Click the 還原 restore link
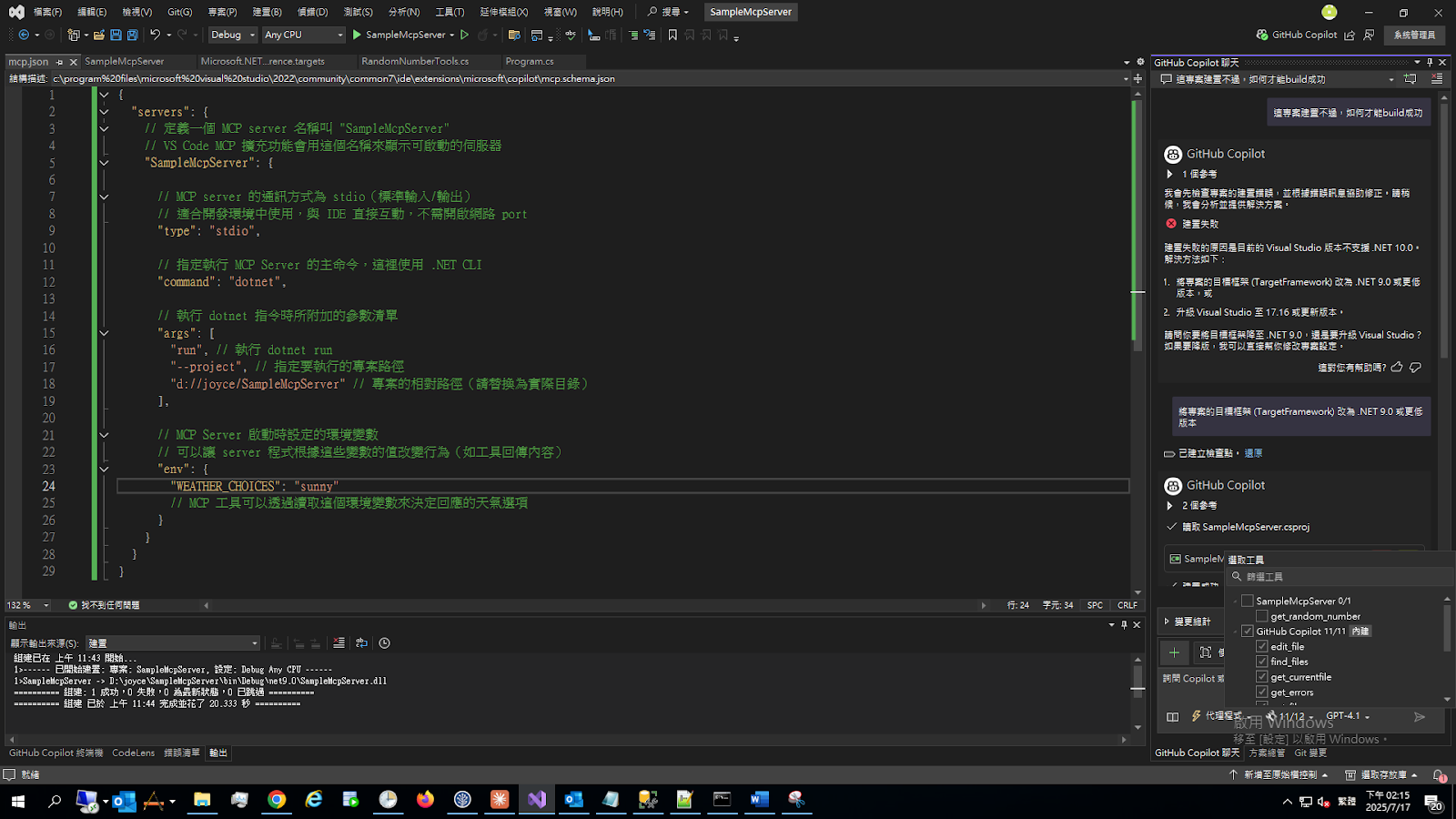This screenshot has width=1456, height=819. (1253, 453)
